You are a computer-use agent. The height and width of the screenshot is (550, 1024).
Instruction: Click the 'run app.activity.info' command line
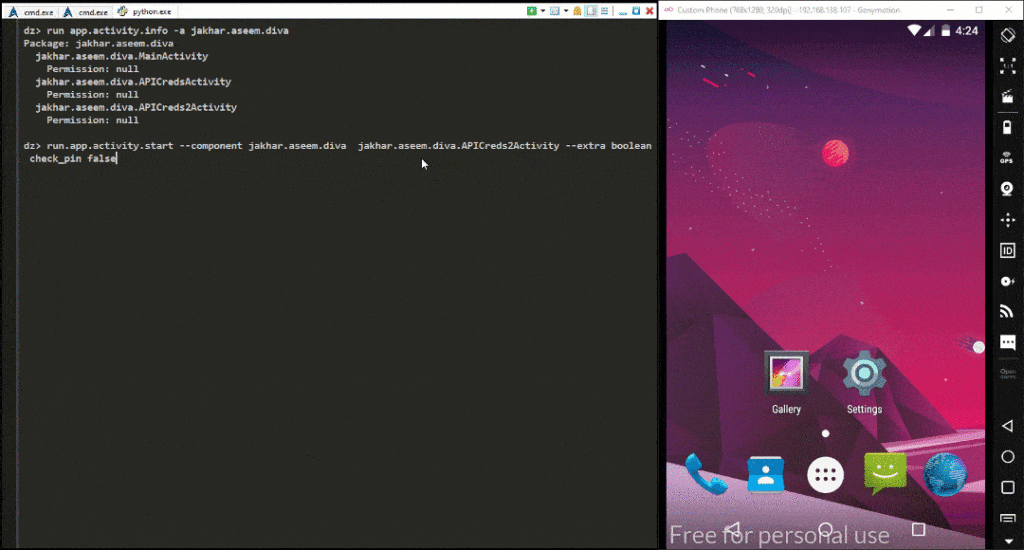click(156, 31)
